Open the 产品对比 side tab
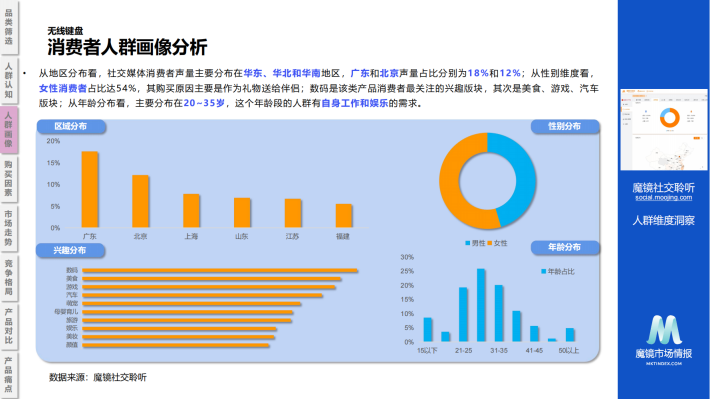710x399 pixels. point(9,326)
